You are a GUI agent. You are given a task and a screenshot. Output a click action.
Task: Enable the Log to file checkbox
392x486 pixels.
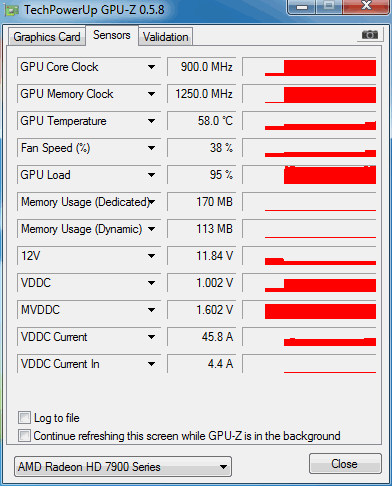pyautogui.click(x=24, y=418)
